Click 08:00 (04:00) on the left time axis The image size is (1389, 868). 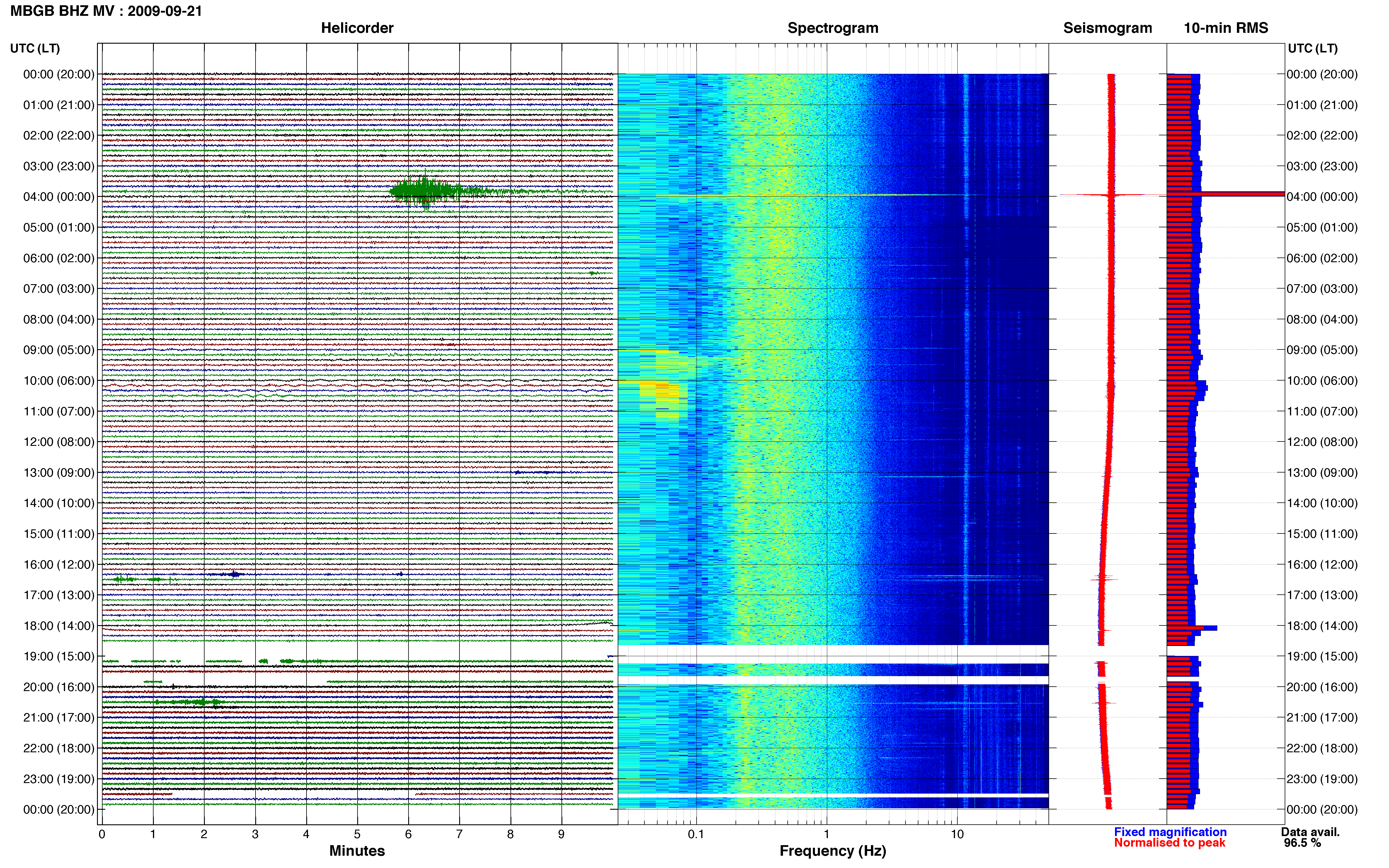(59, 319)
